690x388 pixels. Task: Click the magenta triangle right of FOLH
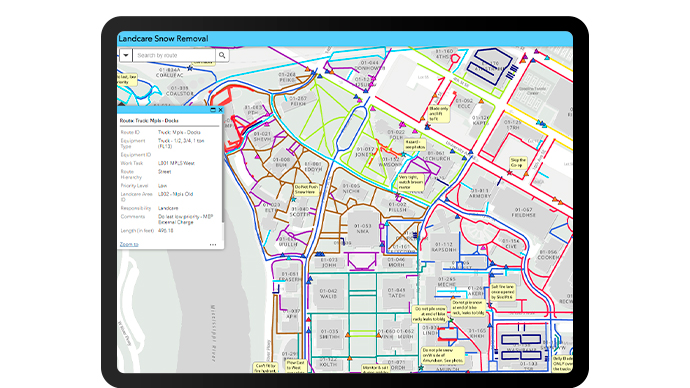415,132
